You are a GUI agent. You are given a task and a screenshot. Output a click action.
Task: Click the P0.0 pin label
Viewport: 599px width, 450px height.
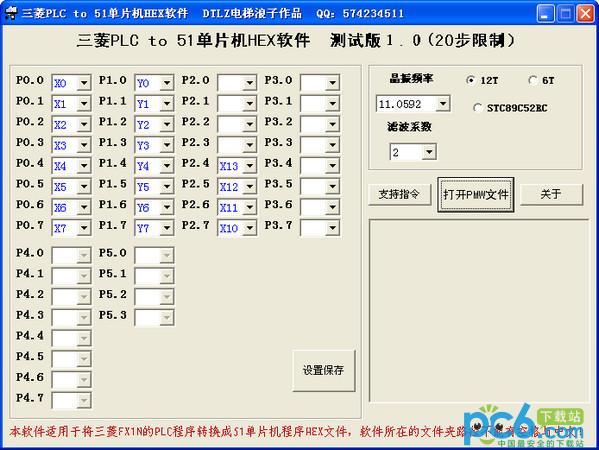tap(30, 80)
